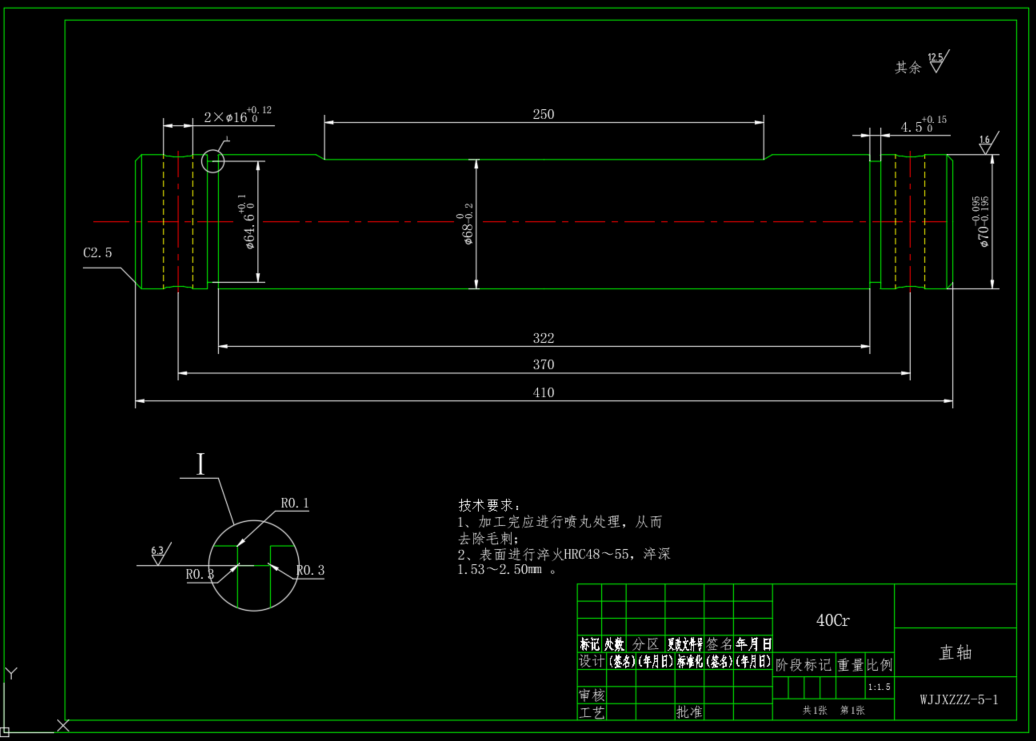Screen dimensions: 1036x741
Task: Click the 6.3 roughness symbol
Action: click(x=160, y=553)
